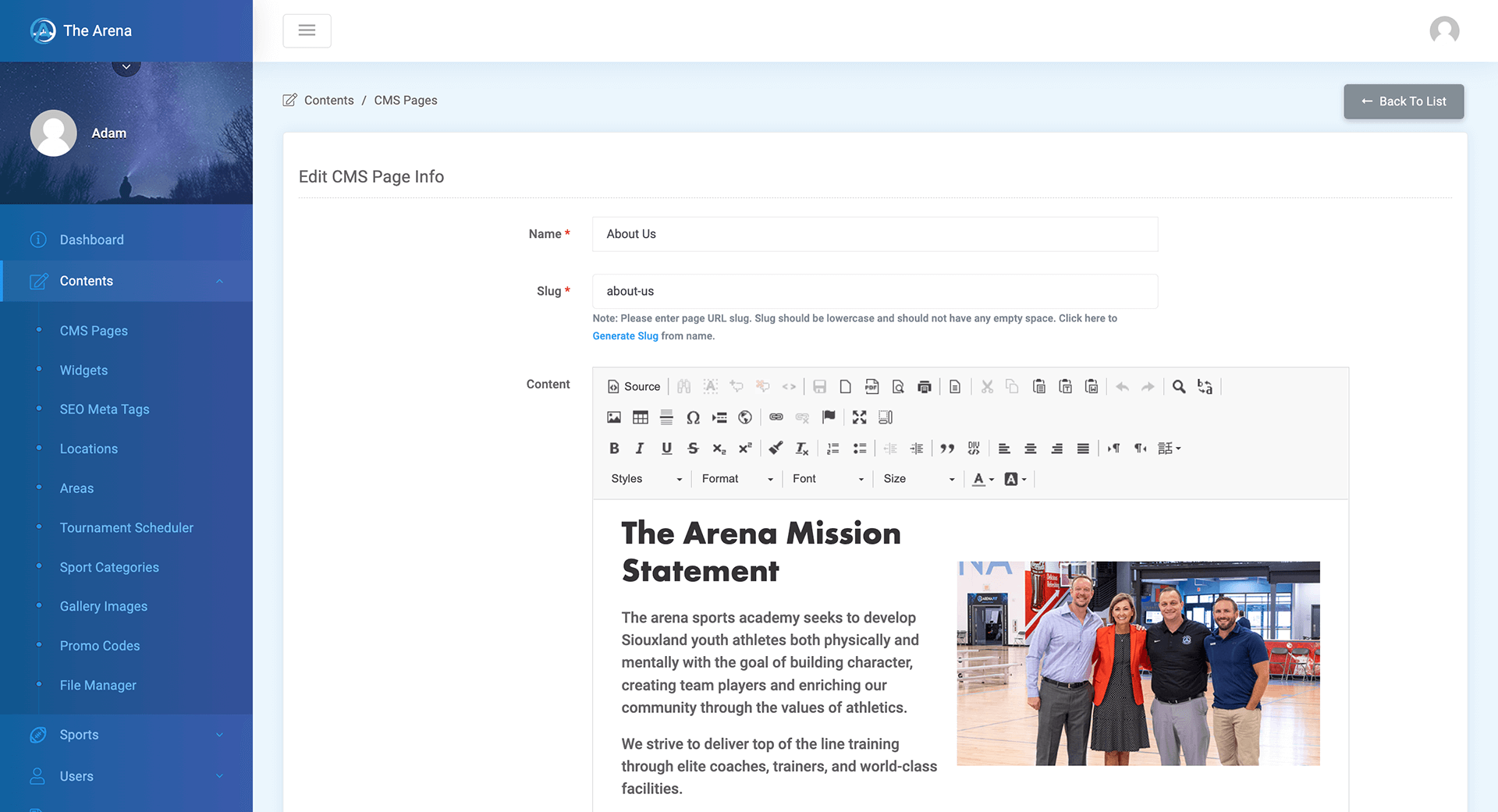Open Dashboard in the sidebar
Image resolution: width=1498 pixels, height=812 pixels.
(91, 239)
